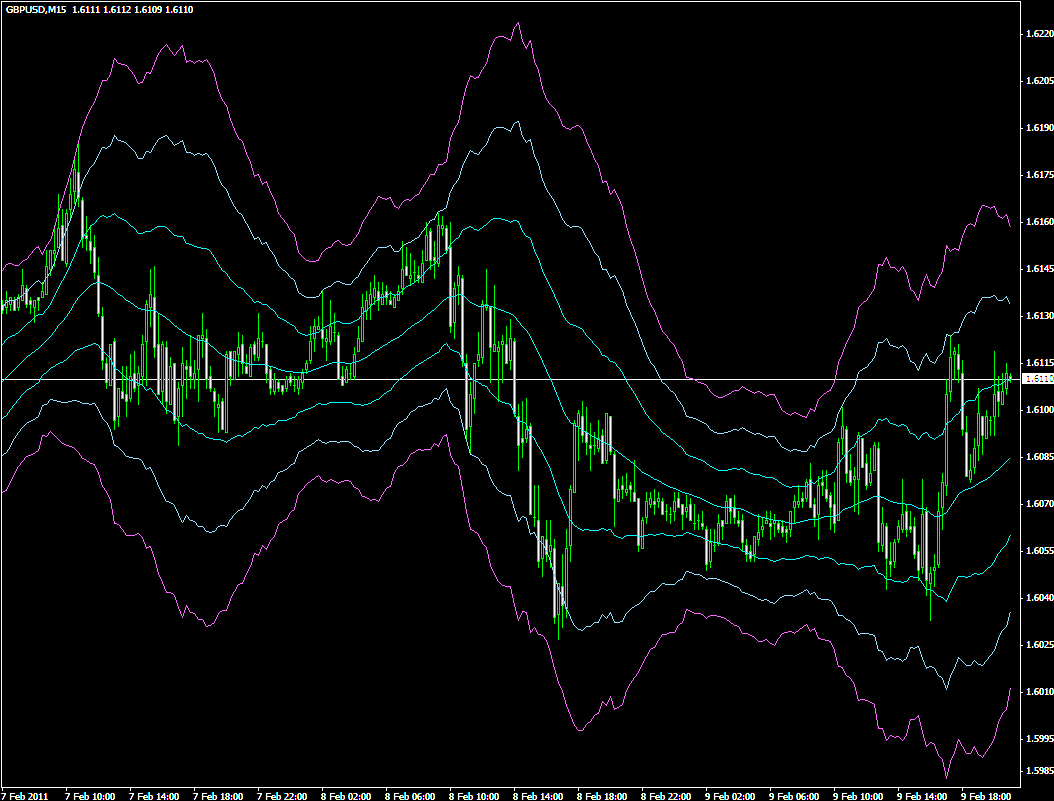Click the 1.6025 price scale label
The image size is (1054, 801).
pyautogui.click(x=1039, y=645)
